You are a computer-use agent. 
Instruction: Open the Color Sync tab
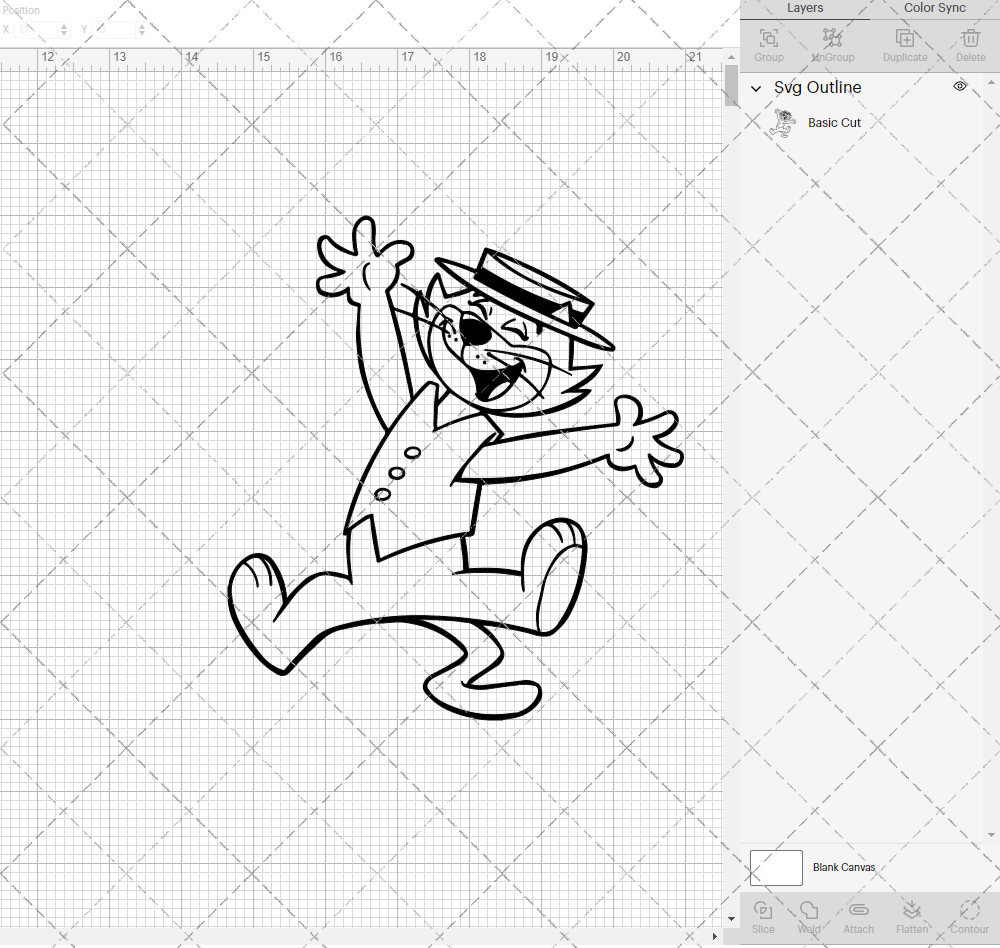[934, 8]
